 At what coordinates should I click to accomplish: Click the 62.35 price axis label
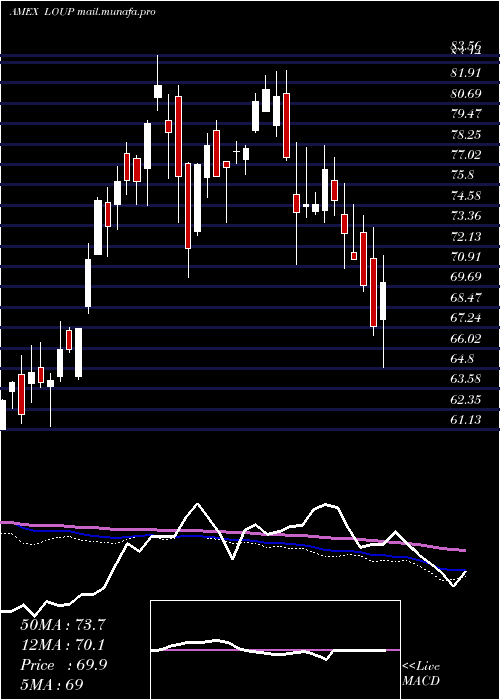466,399
